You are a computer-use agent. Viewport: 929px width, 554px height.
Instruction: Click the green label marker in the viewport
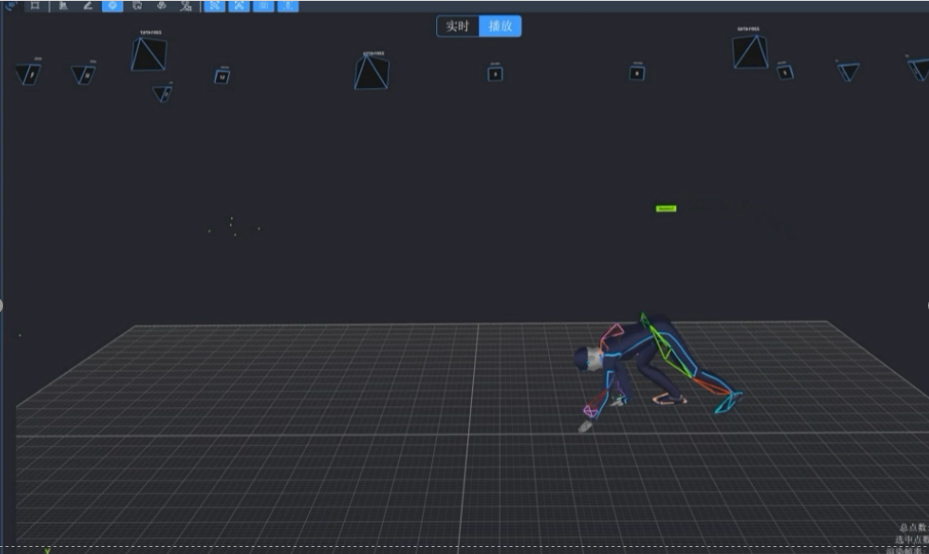(666, 209)
